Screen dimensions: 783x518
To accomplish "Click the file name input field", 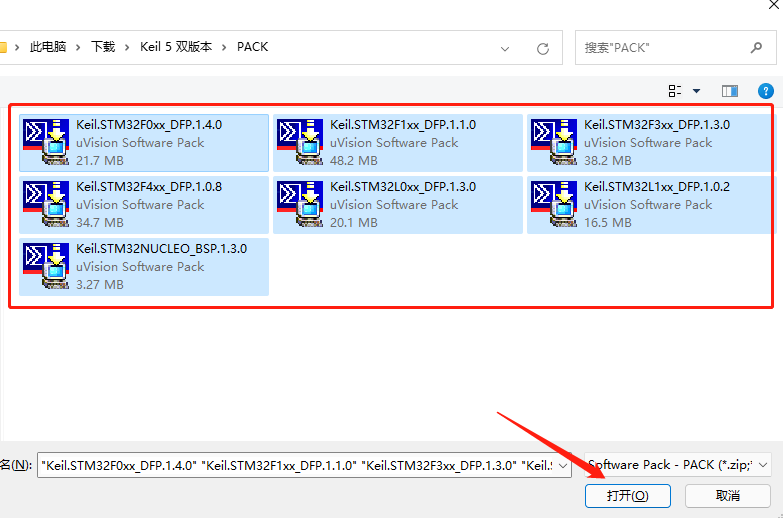I will (x=304, y=466).
